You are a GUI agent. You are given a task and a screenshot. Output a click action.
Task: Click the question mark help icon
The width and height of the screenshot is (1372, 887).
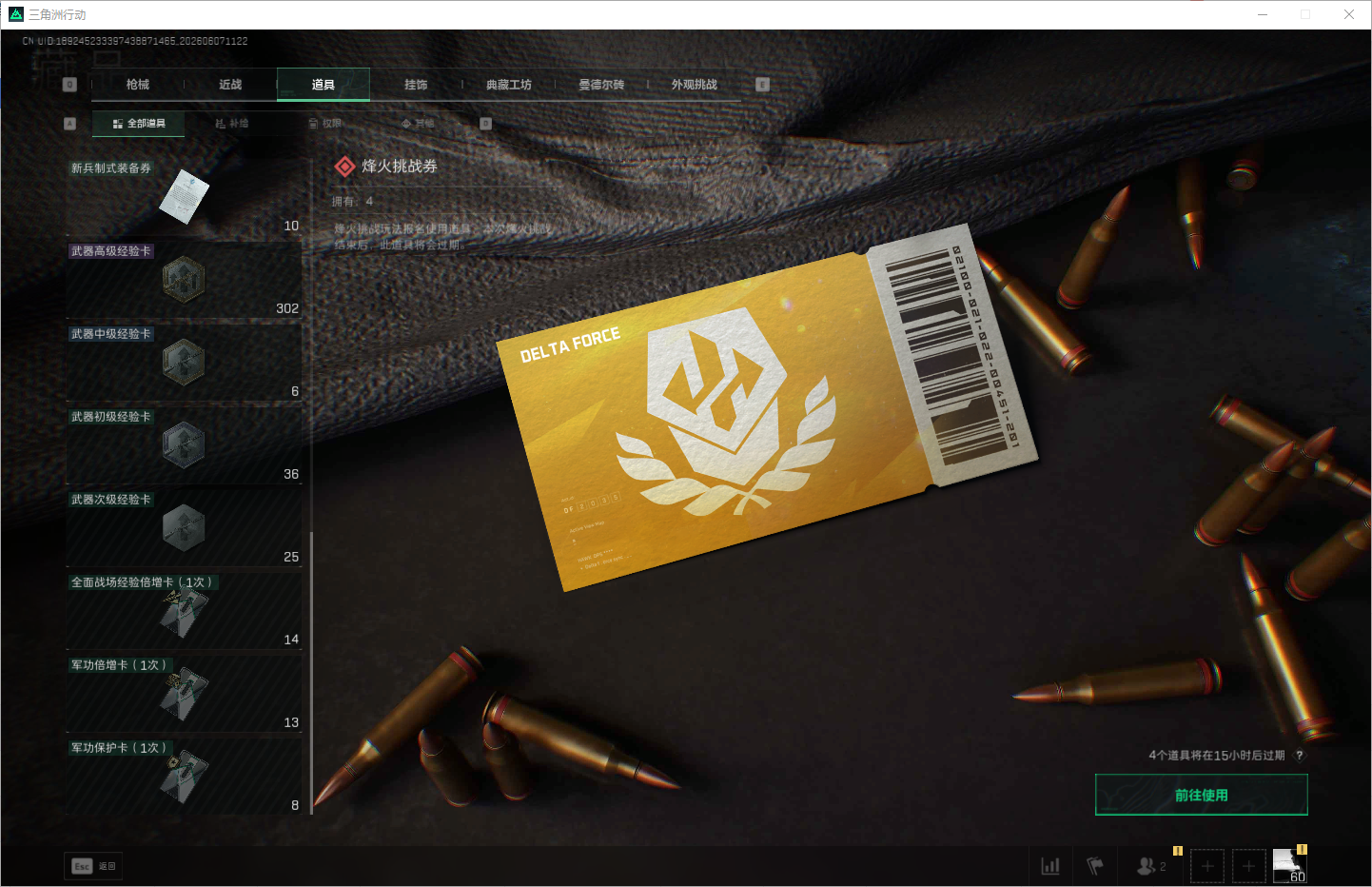coord(1300,756)
